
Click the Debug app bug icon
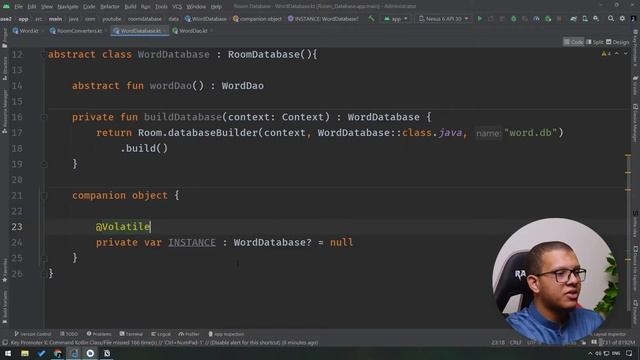tap(513, 19)
